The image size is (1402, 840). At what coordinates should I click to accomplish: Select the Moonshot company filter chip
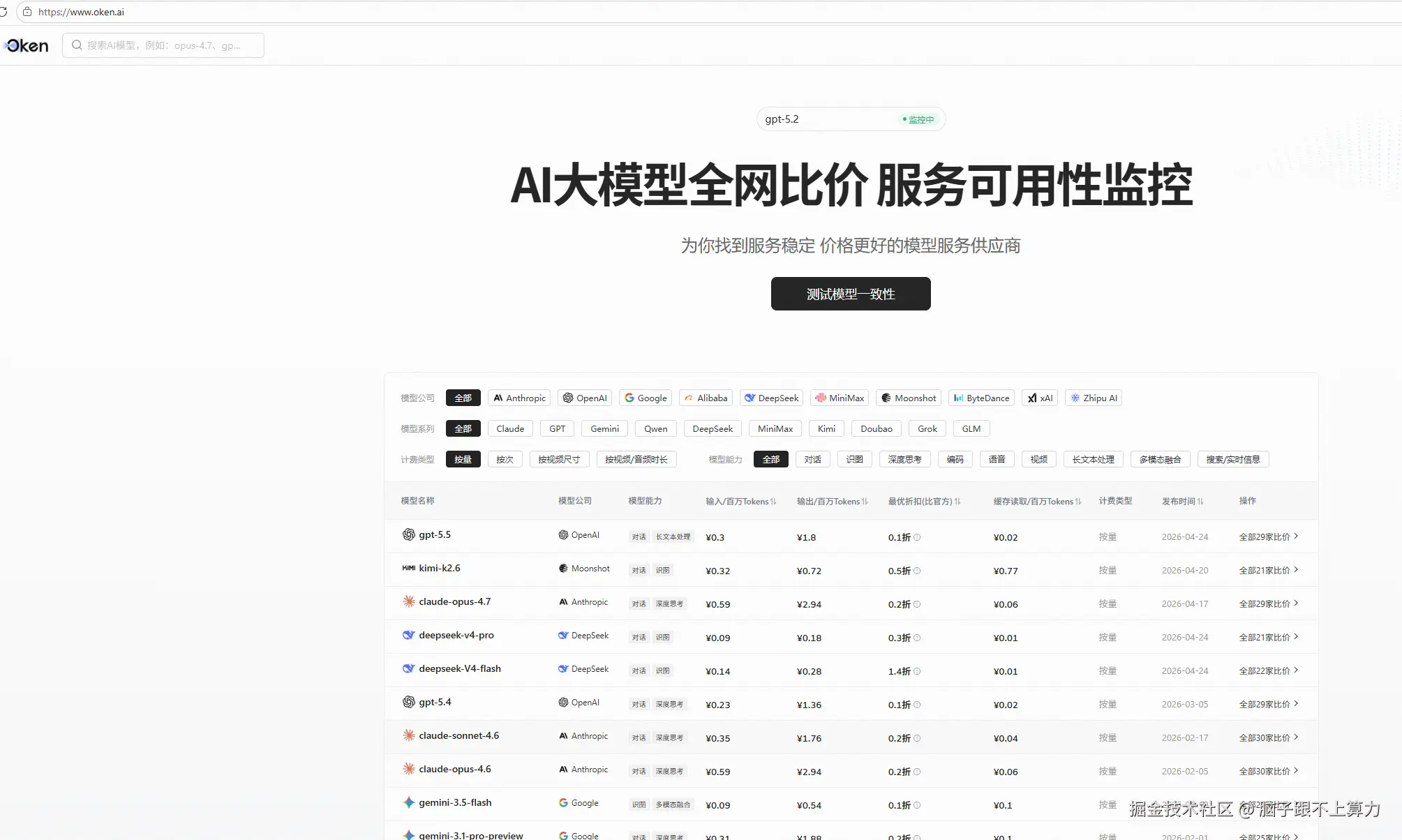[x=909, y=398]
